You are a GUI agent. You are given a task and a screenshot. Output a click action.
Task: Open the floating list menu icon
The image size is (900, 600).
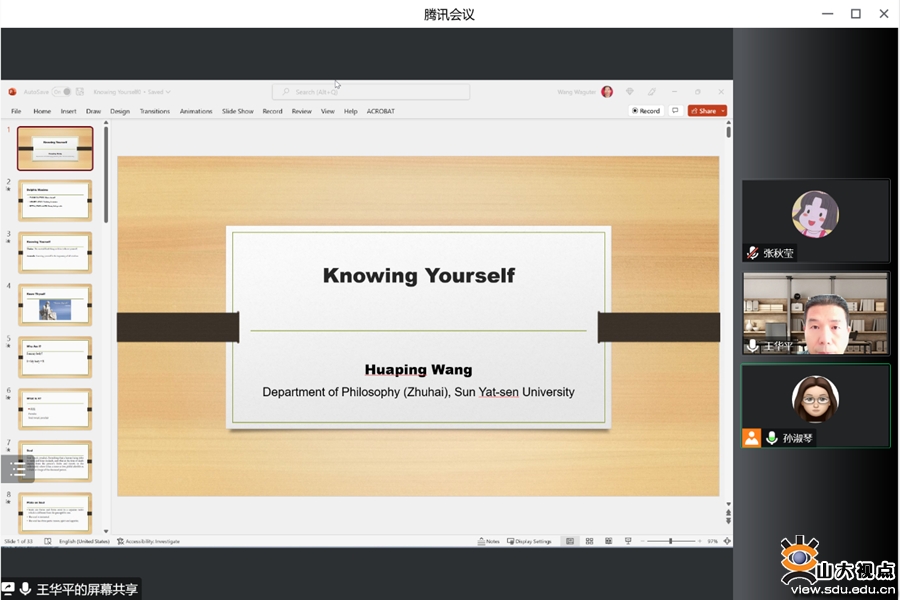click(17, 468)
